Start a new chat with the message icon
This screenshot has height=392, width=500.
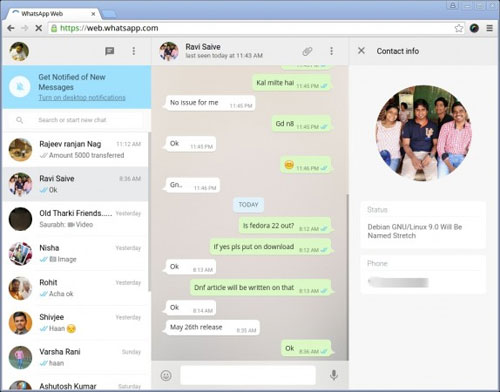pyautogui.click(x=110, y=51)
